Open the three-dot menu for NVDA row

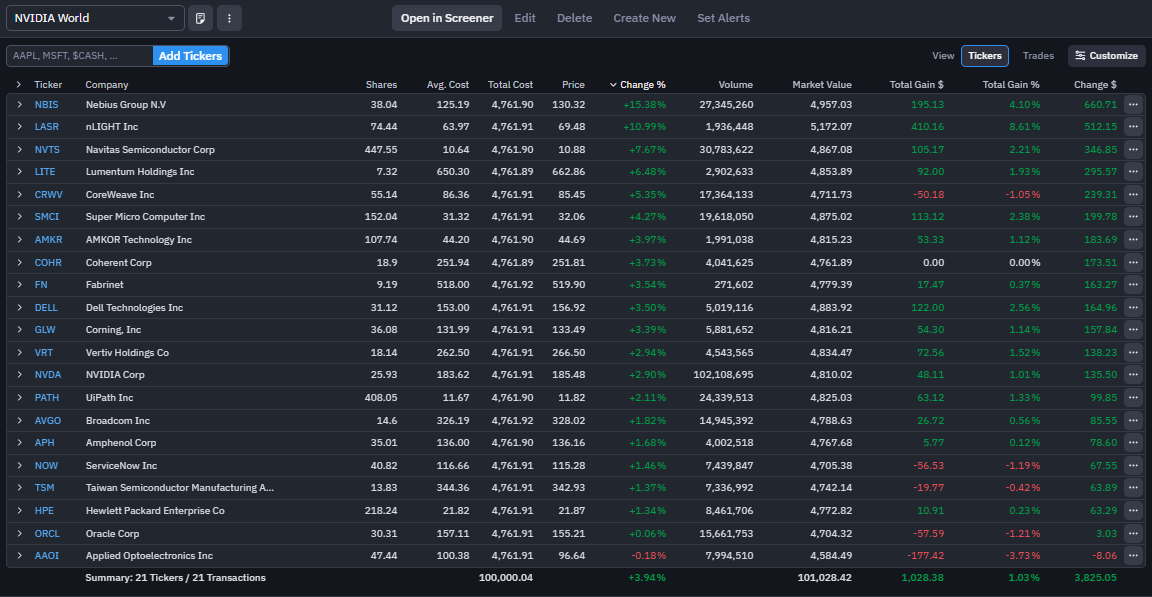click(1133, 375)
